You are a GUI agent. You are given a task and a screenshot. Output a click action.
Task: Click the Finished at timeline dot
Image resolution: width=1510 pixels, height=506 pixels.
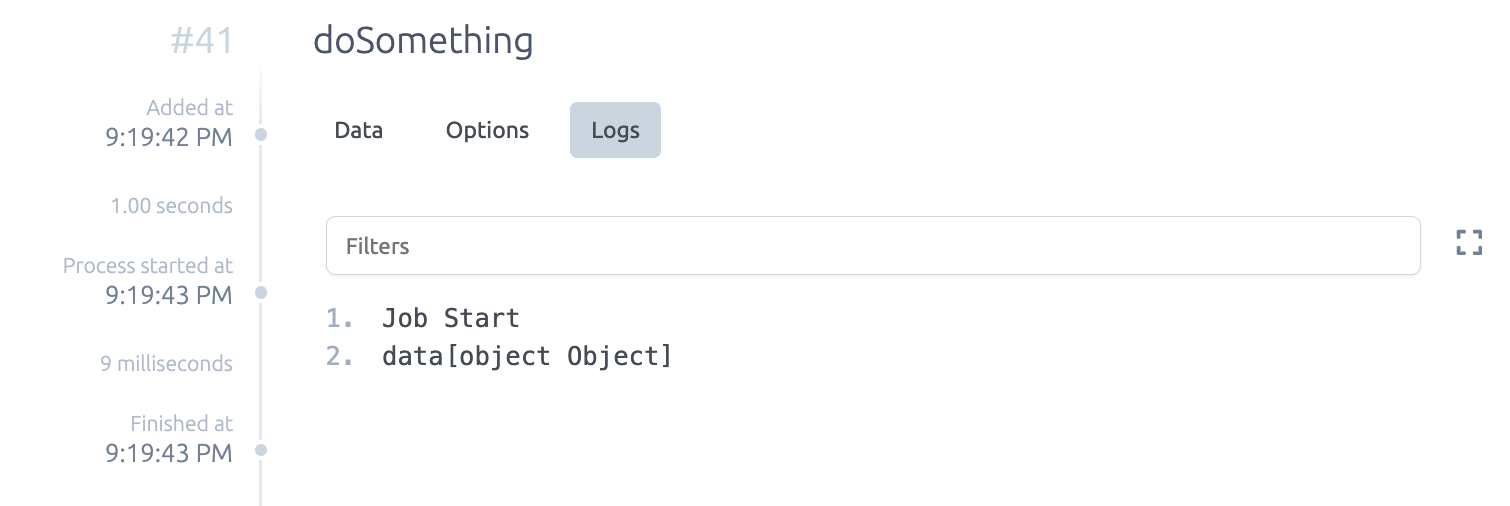tap(261, 450)
